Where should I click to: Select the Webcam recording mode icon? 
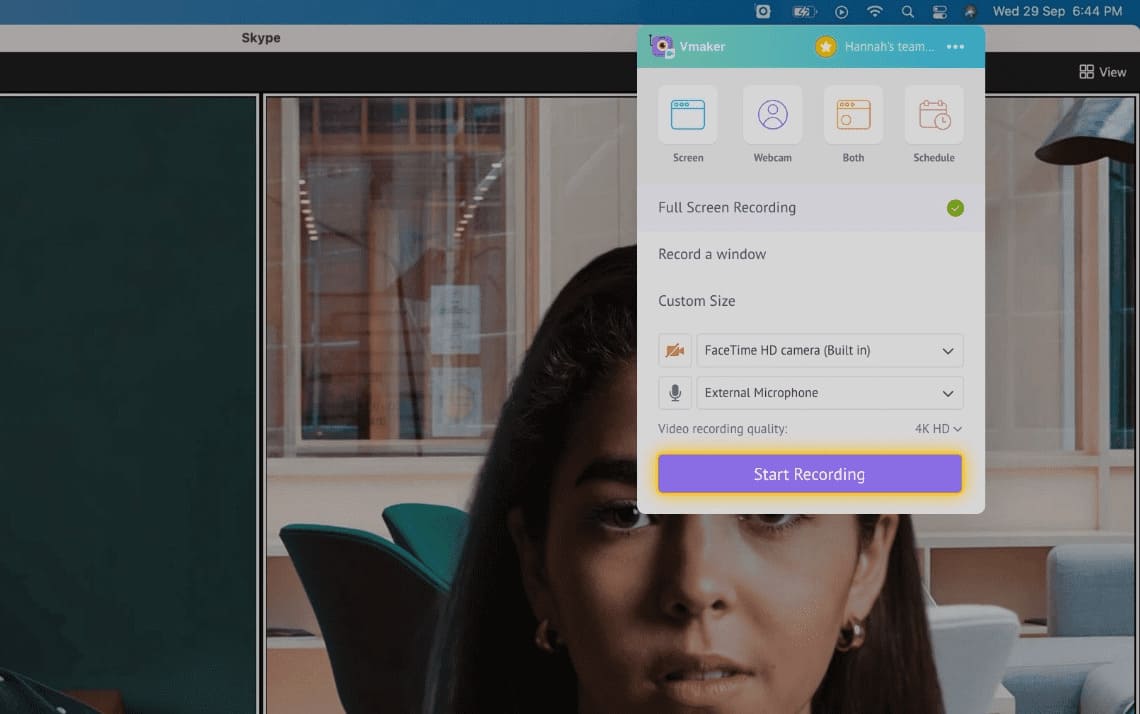(772, 114)
